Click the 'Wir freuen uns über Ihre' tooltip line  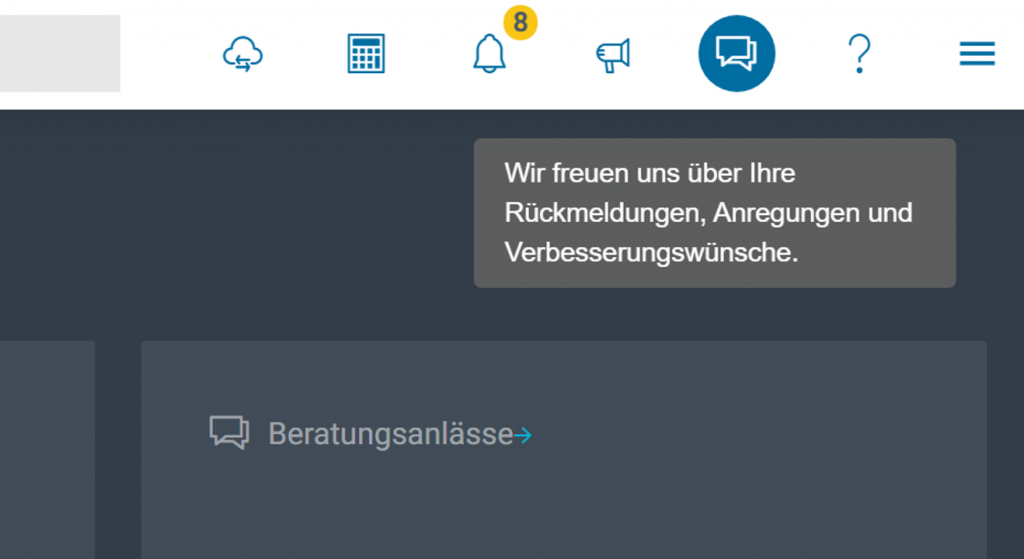click(650, 174)
